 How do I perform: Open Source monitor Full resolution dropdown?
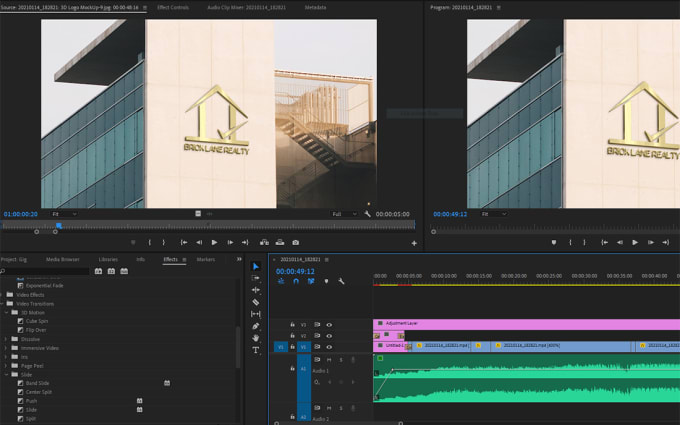click(x=344, y=214)
